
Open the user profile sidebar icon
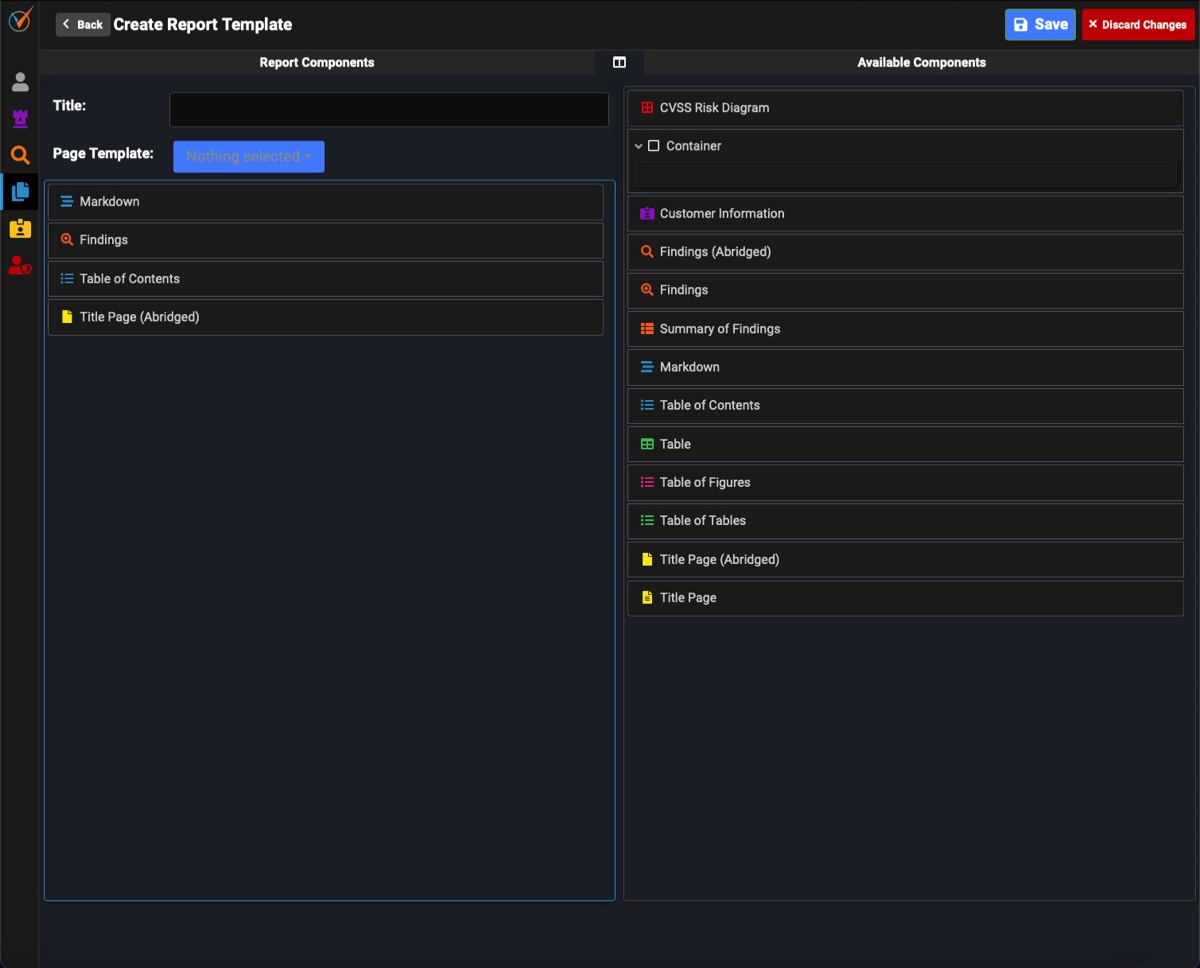[20, 81]
